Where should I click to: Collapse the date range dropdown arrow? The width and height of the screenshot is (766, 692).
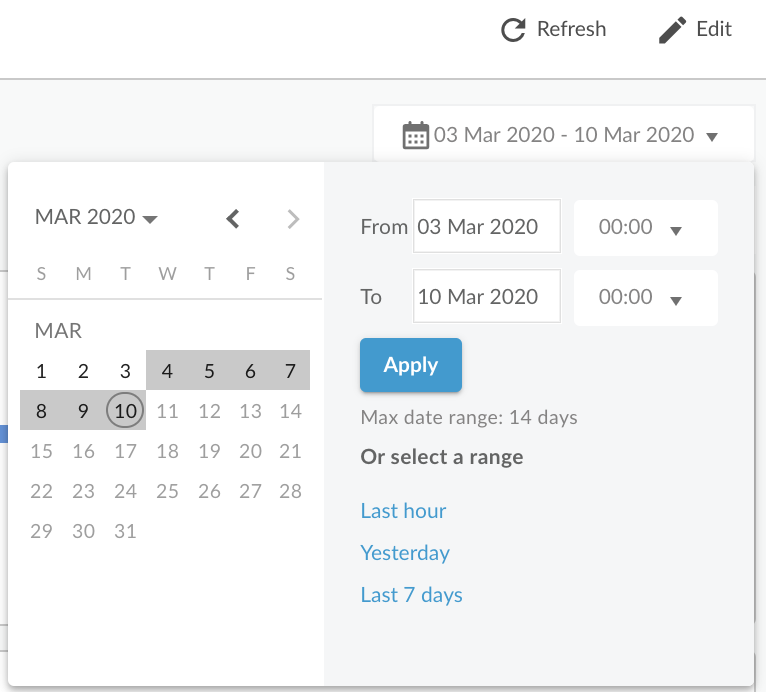(x=712, y=137)
